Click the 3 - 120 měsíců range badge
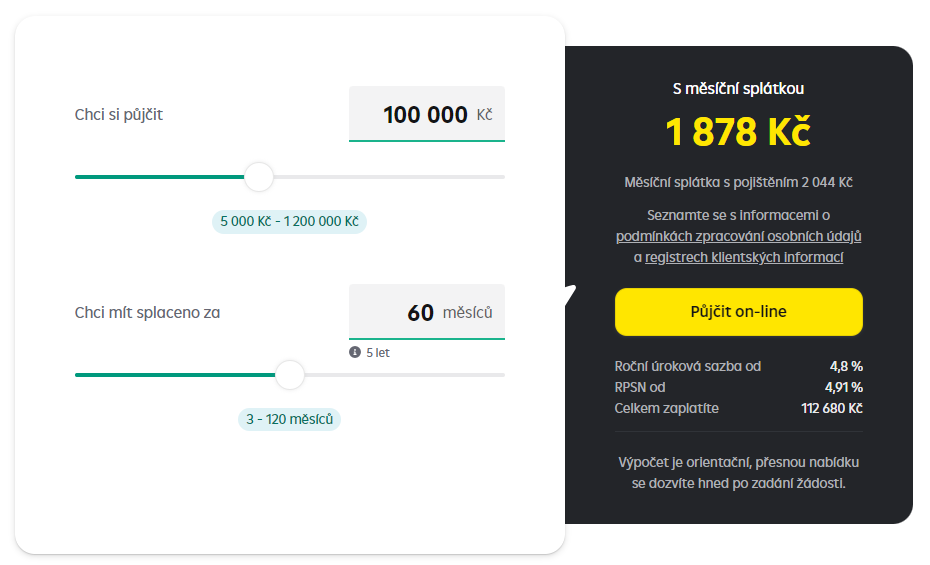The width and height of the screenshot is (930, 565). tap(289, 419)
